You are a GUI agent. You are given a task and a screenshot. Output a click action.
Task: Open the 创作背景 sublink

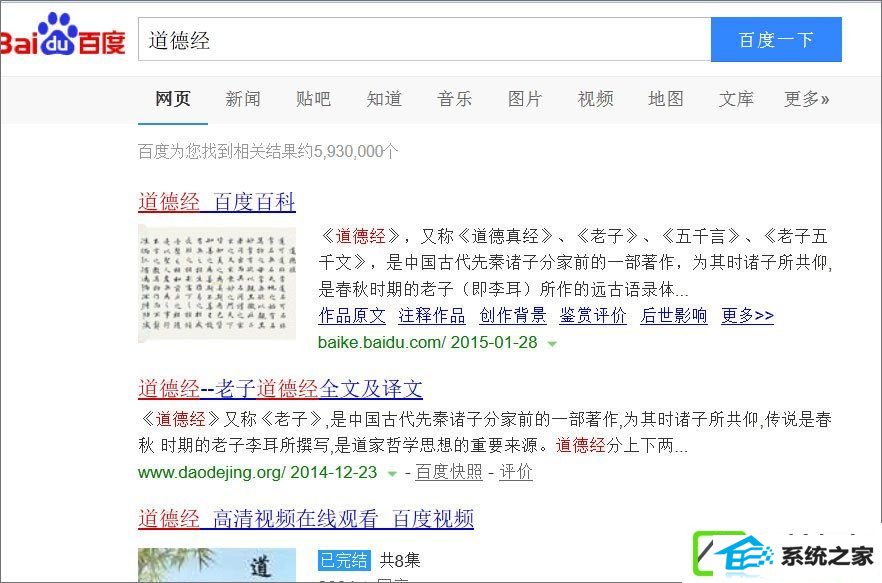click(513, 315)
